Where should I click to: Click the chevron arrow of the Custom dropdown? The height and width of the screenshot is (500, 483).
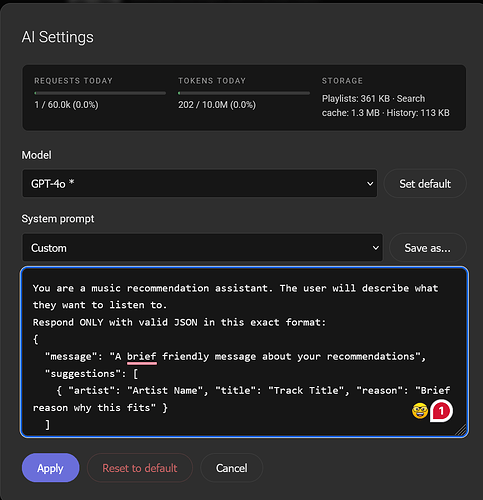[x=375, y=248]
